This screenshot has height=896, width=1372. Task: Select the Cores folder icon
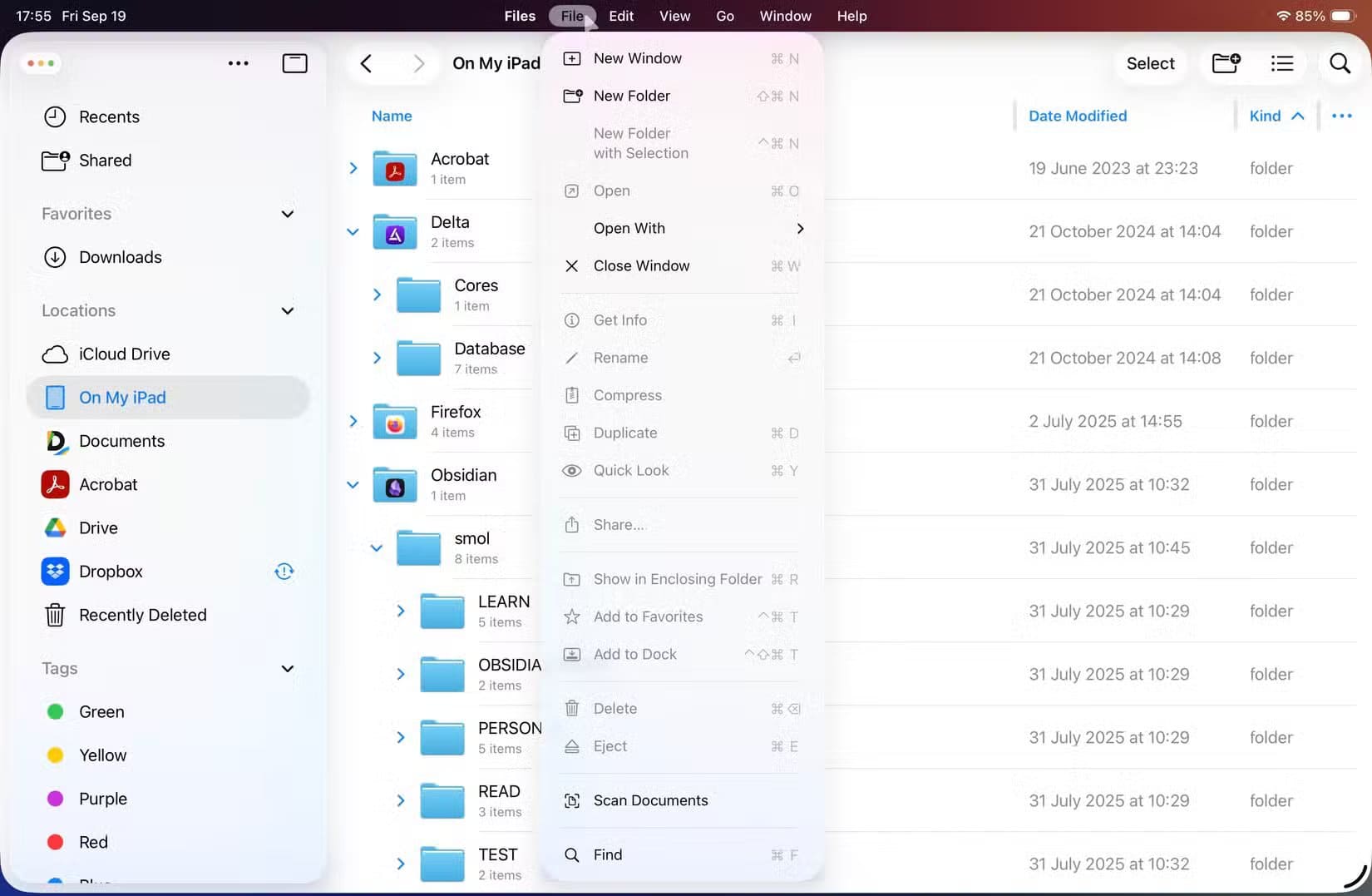[418, 295]
